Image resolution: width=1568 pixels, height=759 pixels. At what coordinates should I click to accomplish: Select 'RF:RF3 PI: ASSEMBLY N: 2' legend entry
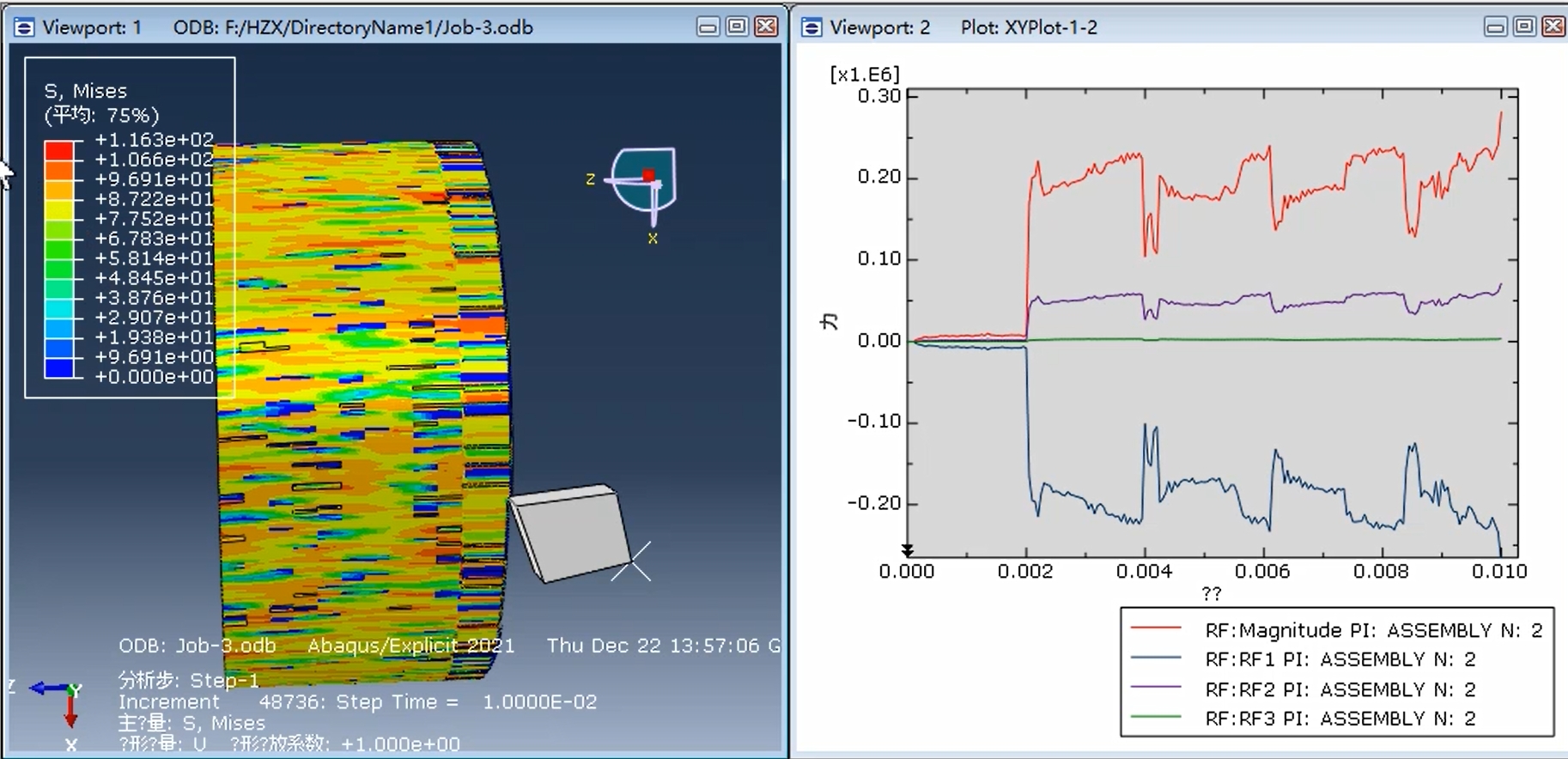coord(1340,719)
